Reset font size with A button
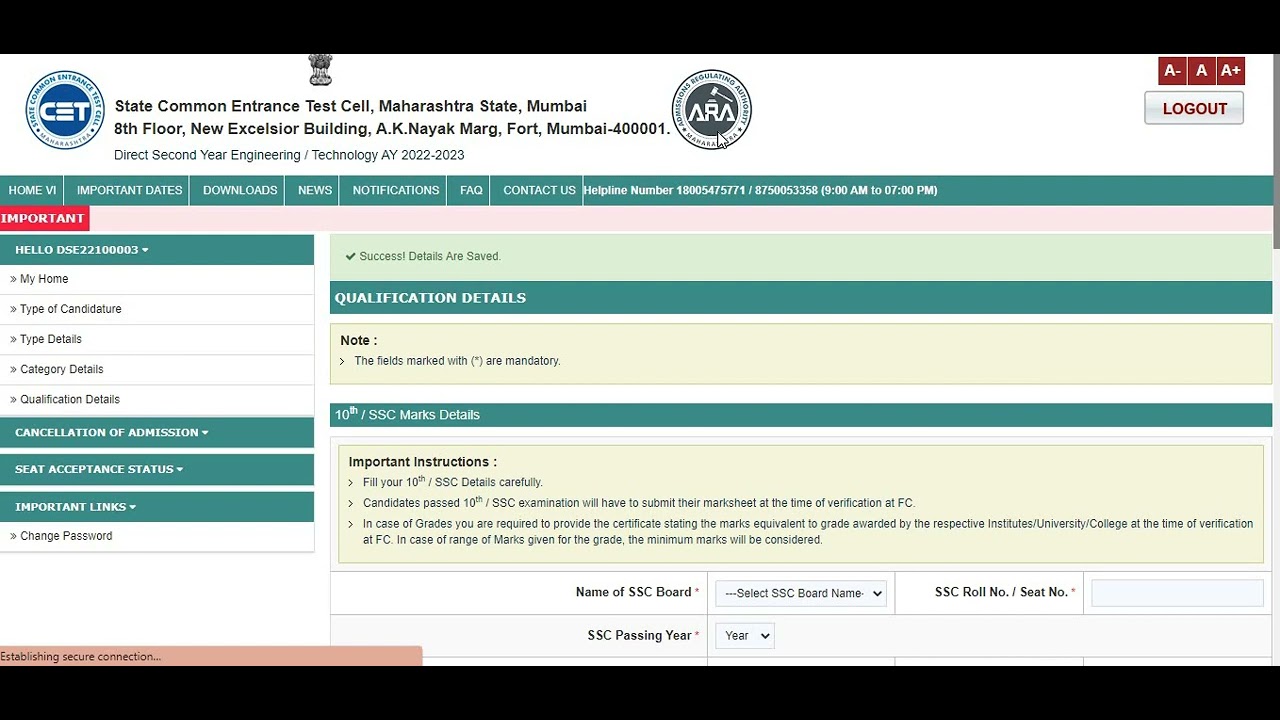The image size is (1280, 720). [x=1202, y=70]
